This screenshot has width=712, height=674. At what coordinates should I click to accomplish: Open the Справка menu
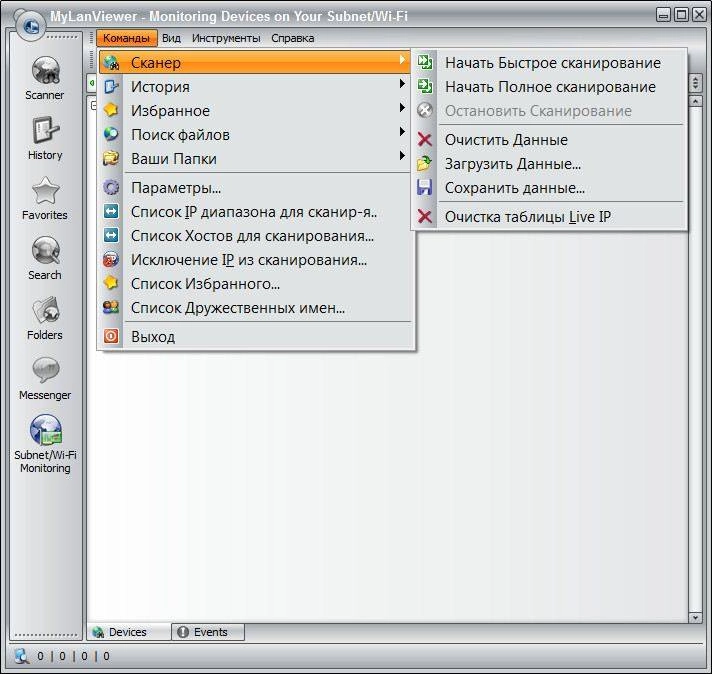coord(292,38)
